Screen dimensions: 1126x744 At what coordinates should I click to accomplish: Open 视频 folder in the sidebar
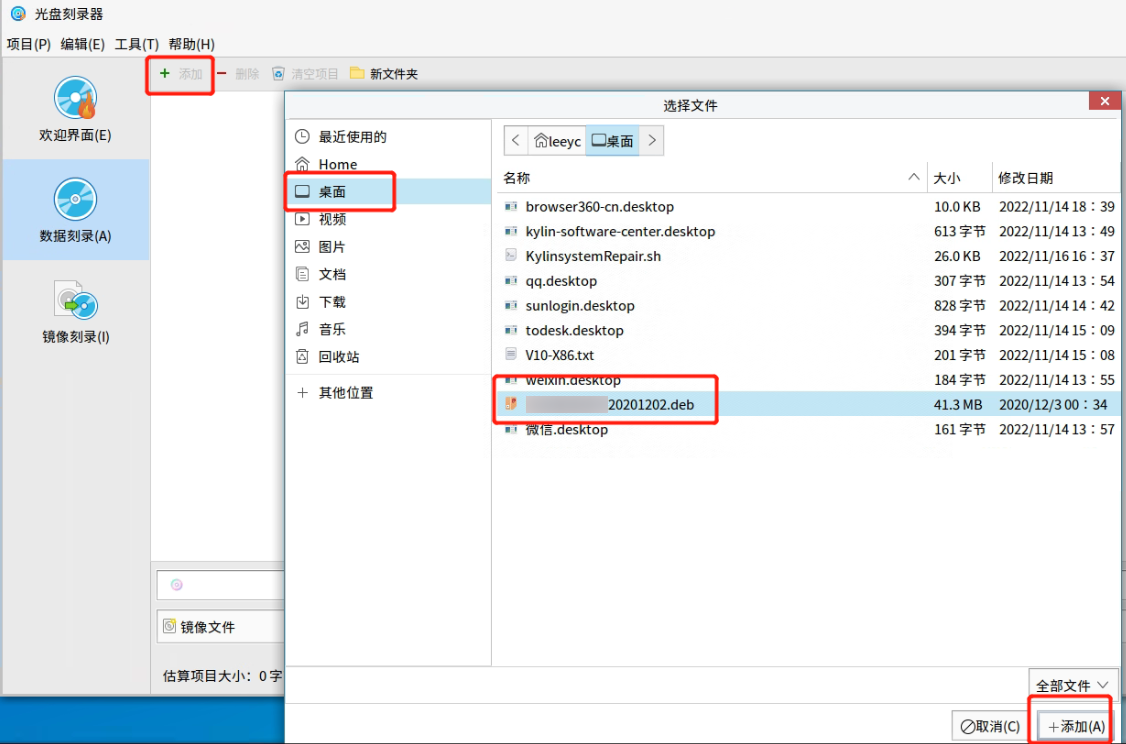(388, 219)
